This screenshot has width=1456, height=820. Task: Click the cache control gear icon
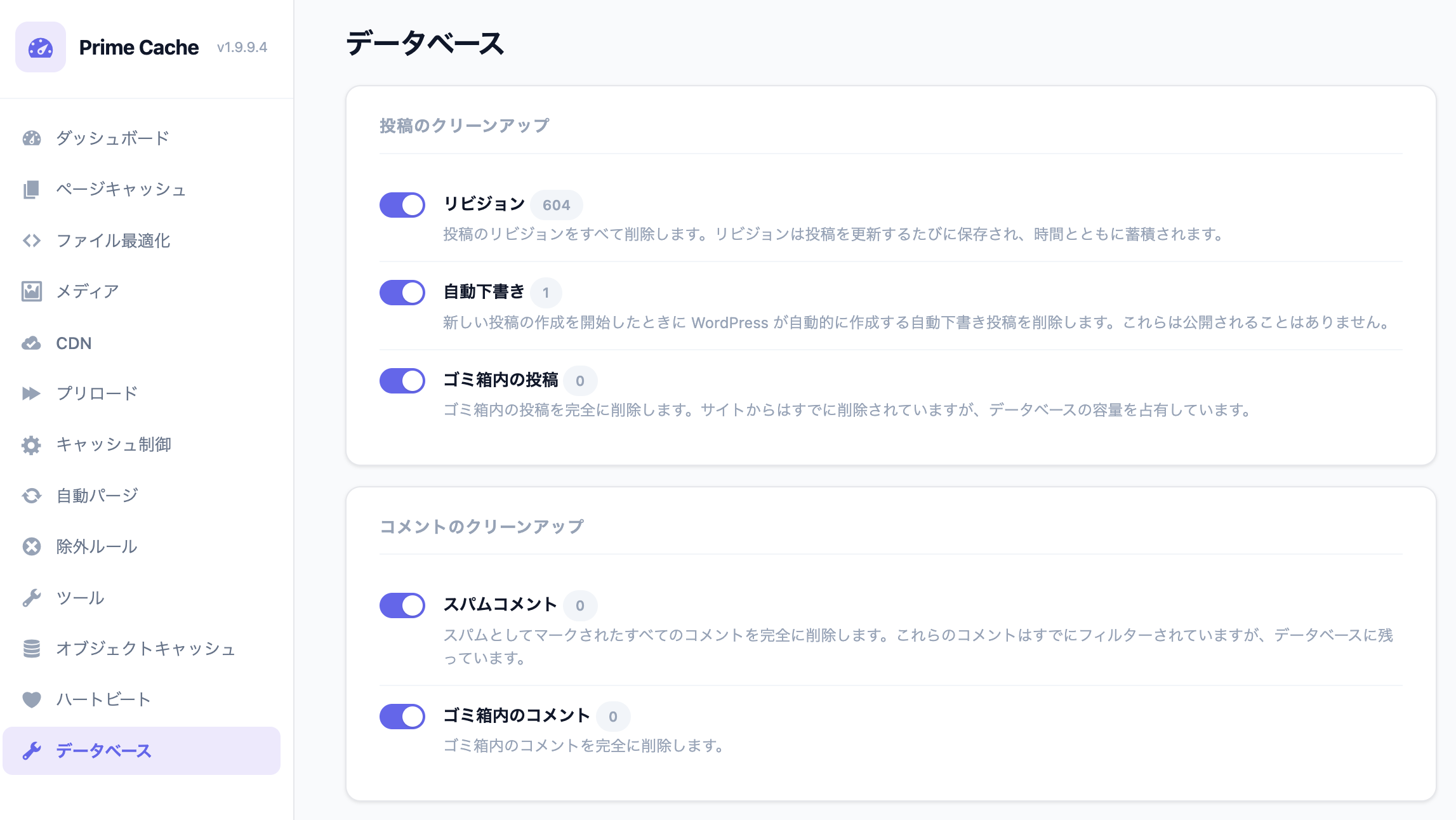(x=32, y=445)
